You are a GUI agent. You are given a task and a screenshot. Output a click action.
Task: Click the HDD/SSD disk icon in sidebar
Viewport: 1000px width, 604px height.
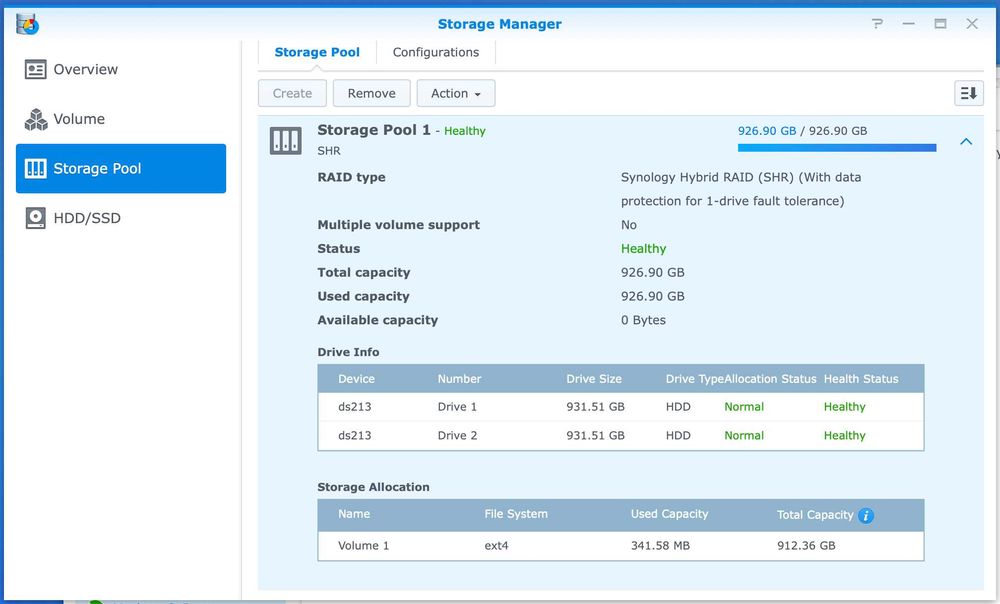[x=36, y=218]
